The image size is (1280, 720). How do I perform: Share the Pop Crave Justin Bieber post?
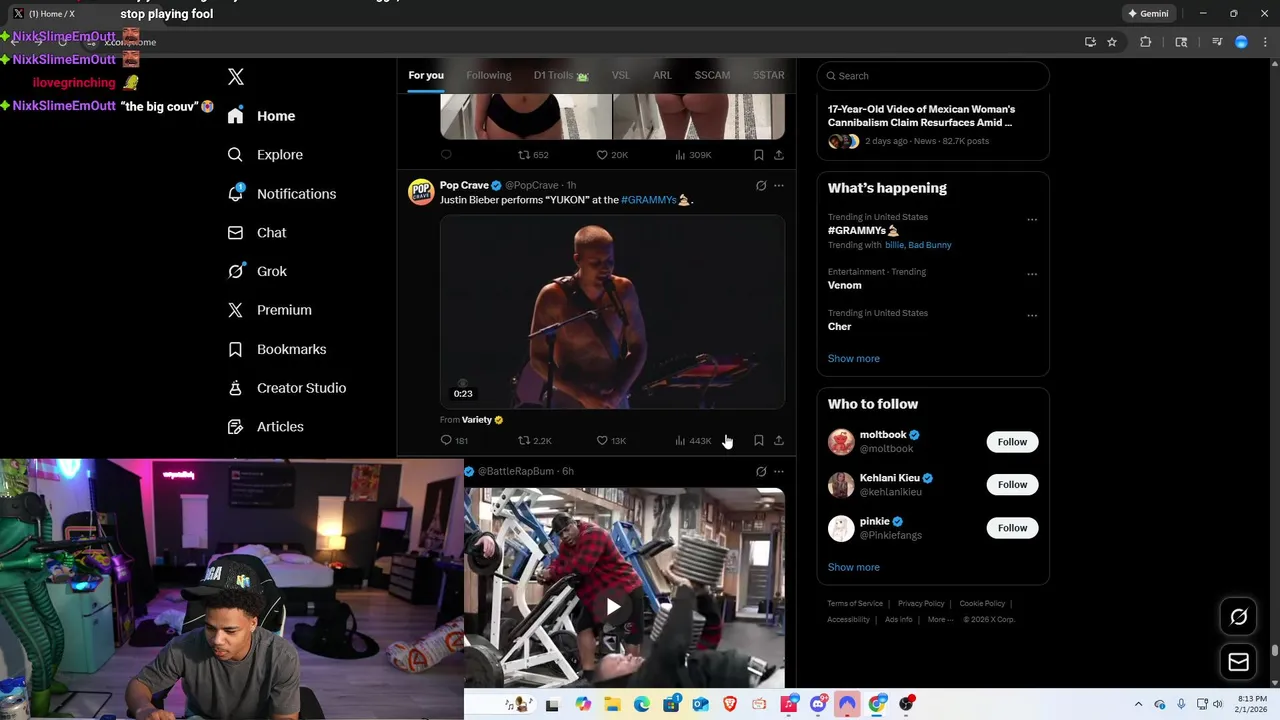[x=779, y=440]
